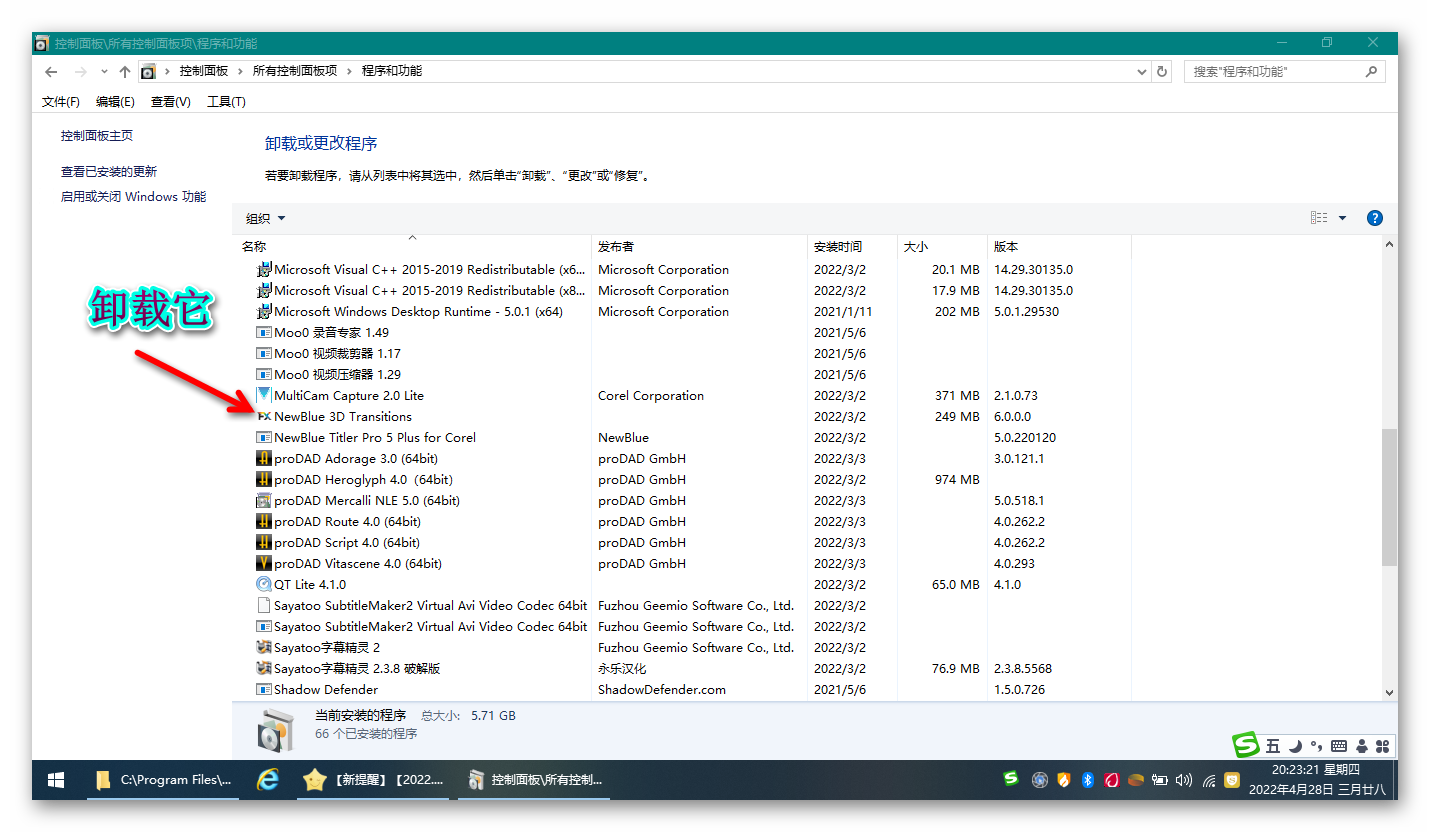Open recent locations dropdown beside Forward arrow
Screen dimensions: 1430x832
[104, 72]
